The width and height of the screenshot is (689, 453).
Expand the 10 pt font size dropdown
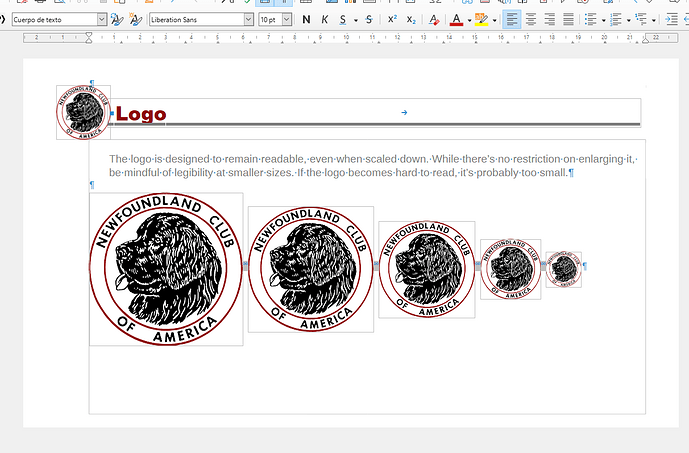(289, 19)
